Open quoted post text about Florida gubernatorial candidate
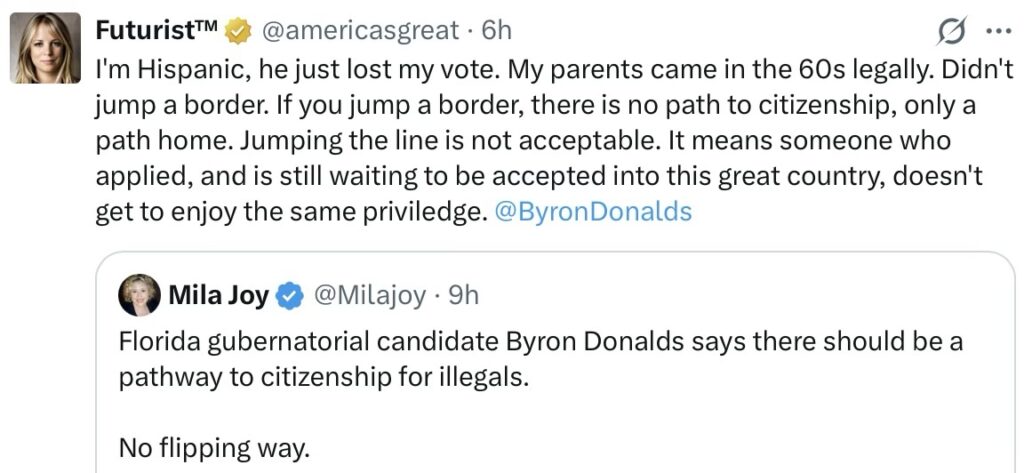This screenshot has height=473, width=1024. pos(540,342)
